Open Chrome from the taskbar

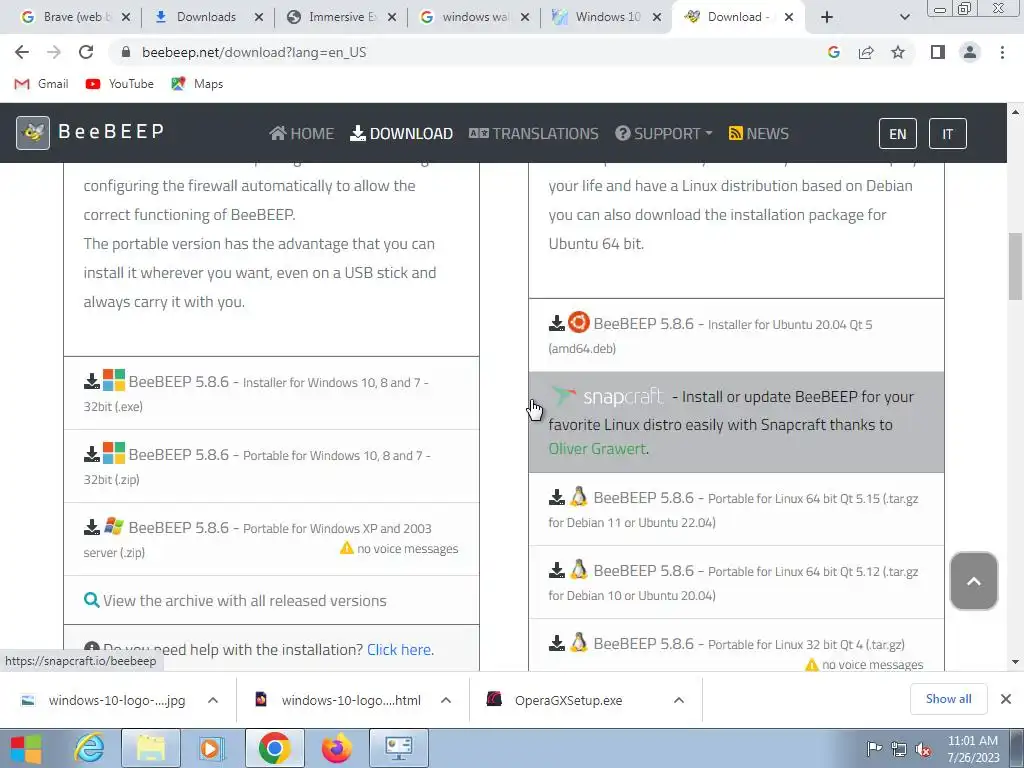click(x=274, y=748)
